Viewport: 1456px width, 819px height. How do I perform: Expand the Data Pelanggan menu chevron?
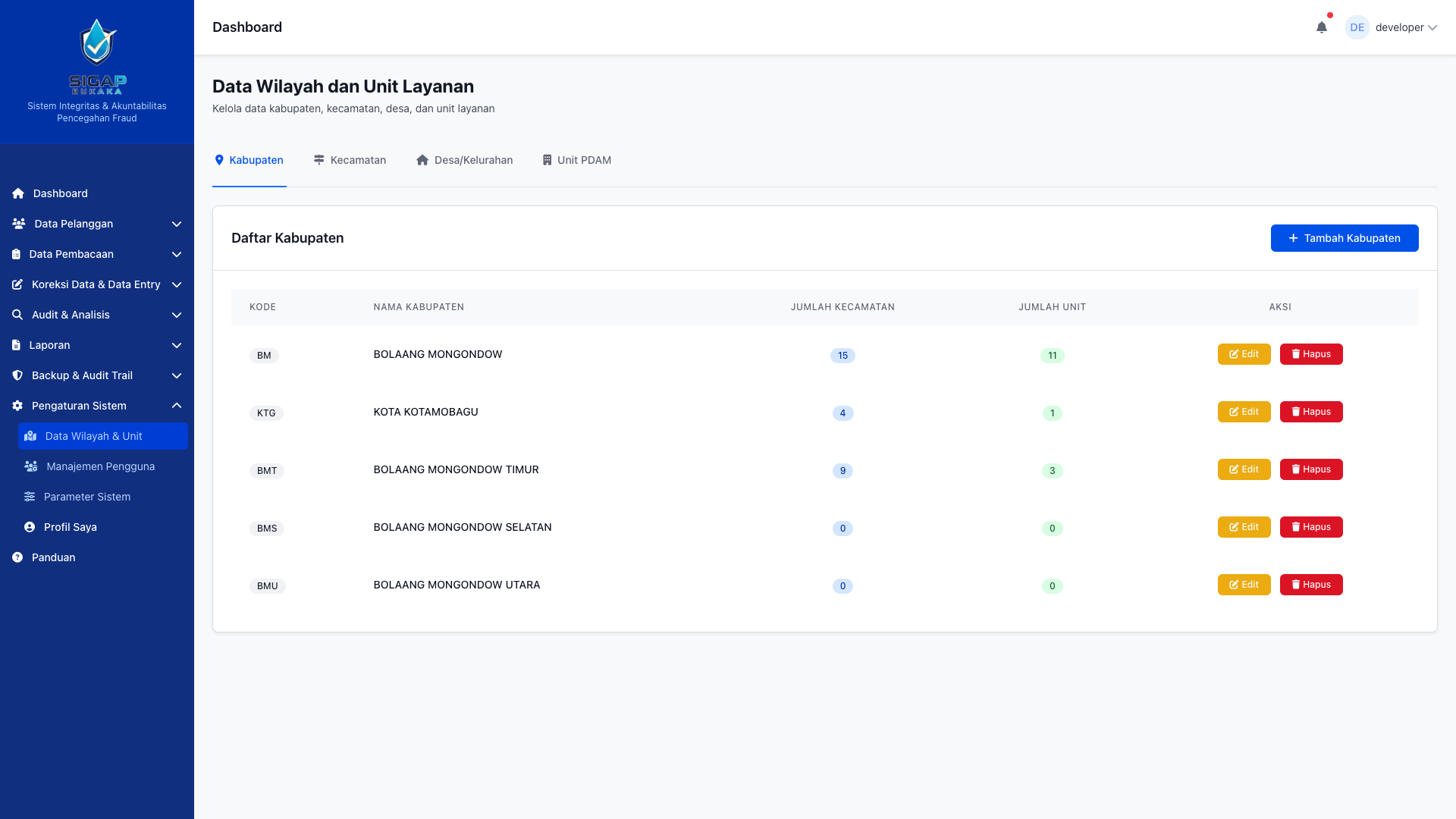pos(177,224)
